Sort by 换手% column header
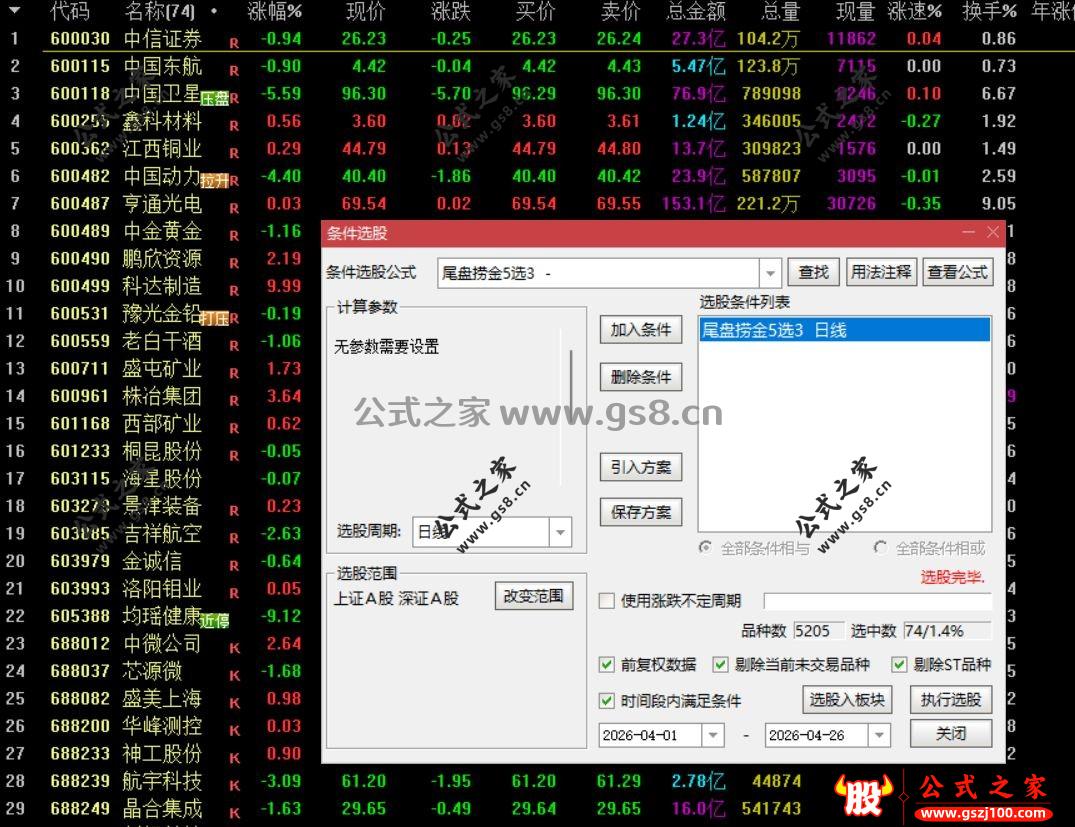 (x=989, y=11)
